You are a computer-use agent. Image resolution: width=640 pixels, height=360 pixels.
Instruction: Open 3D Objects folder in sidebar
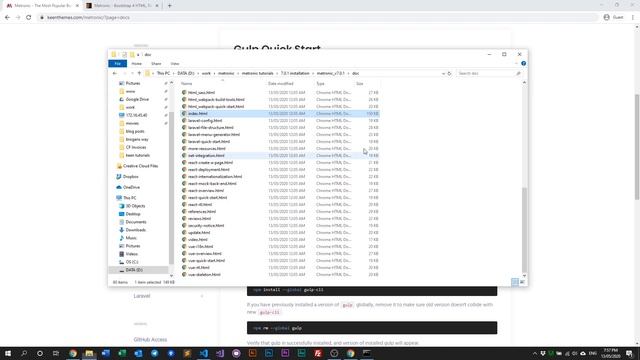coord(135,206)
